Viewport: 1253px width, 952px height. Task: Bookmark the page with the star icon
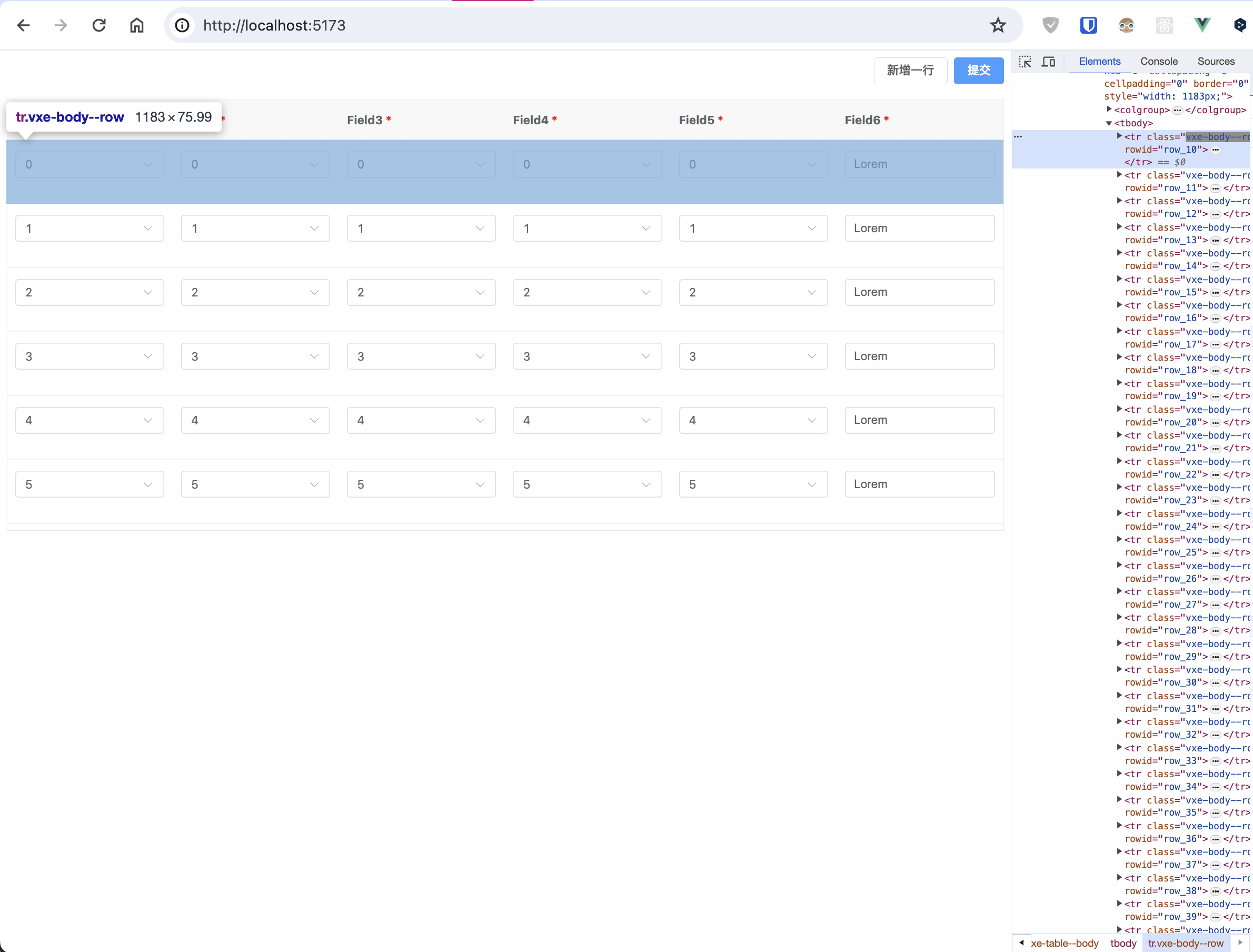click(x=998, y=25)
